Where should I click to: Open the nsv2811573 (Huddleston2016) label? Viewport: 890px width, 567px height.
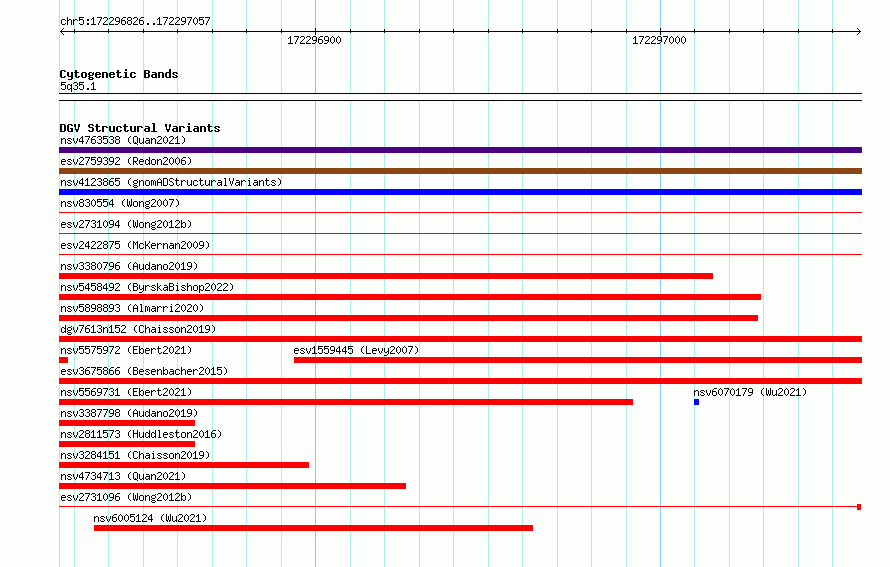[141, 434]
